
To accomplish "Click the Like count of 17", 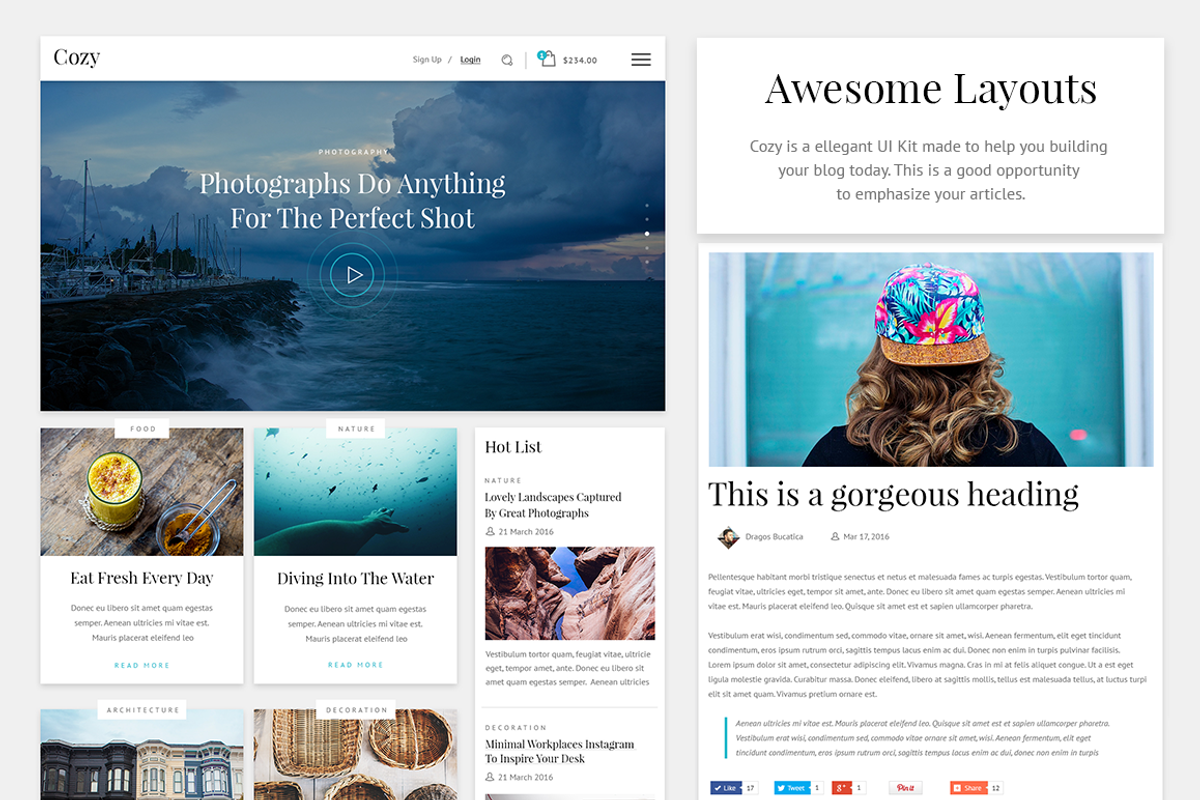I will point(752,788).
